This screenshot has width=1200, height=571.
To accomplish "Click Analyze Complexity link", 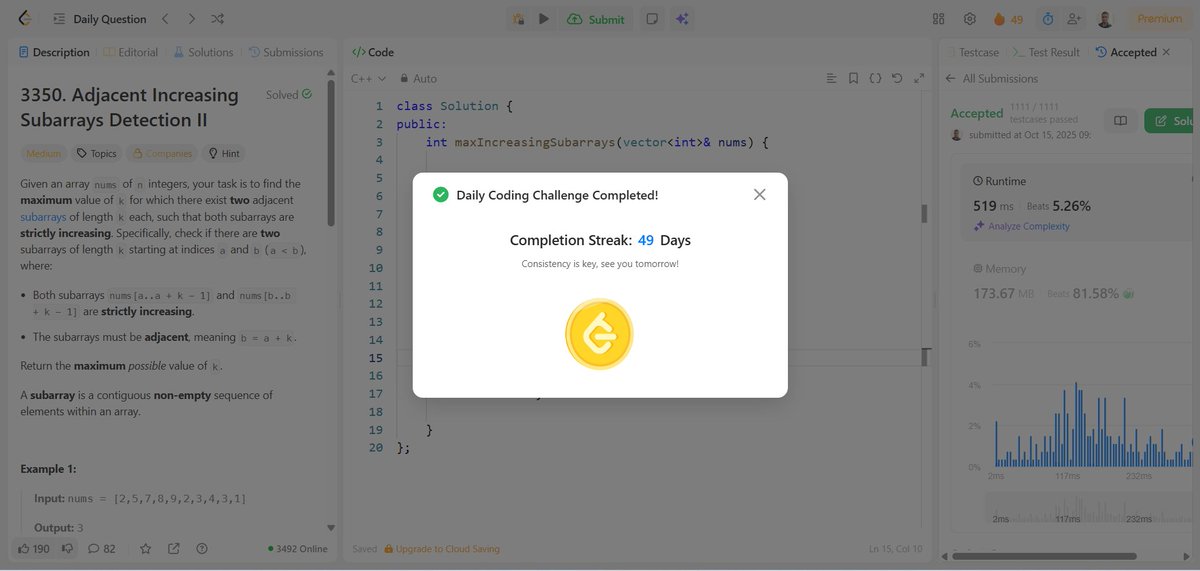I will [x=1021, y=226].
